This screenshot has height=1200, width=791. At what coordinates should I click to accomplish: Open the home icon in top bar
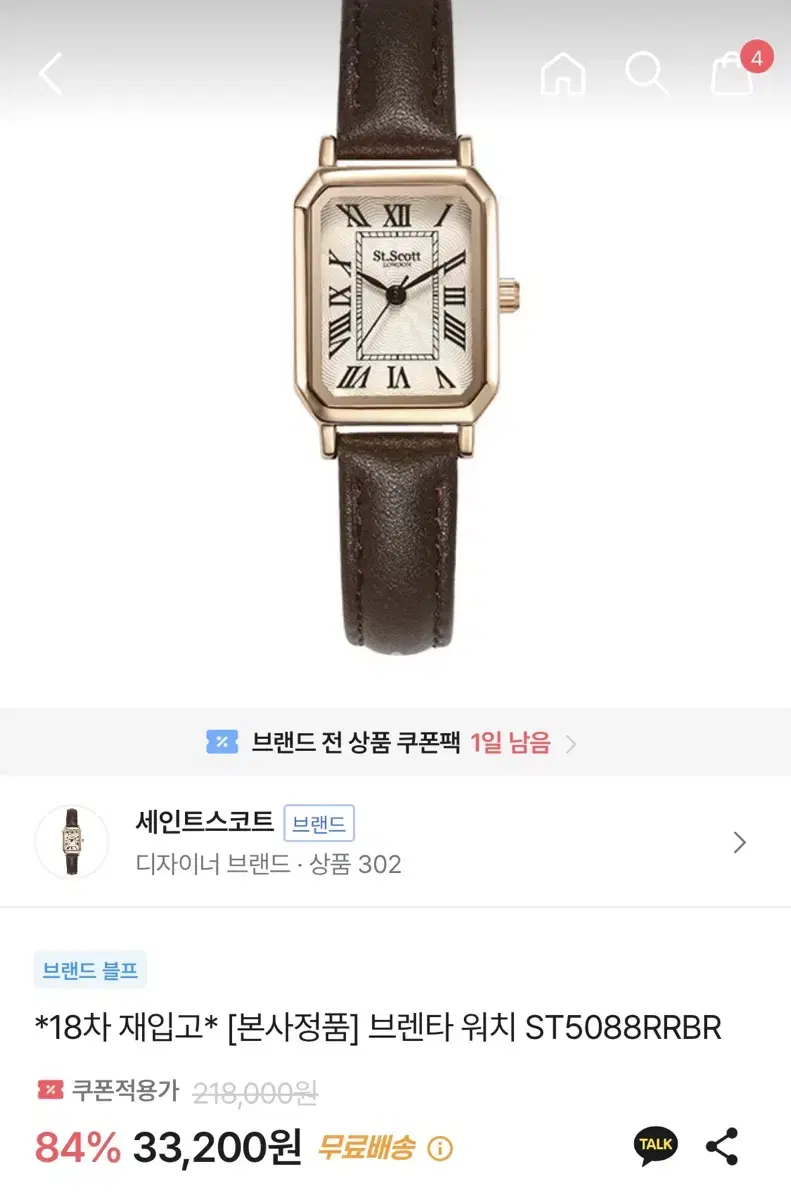(563, 73)
